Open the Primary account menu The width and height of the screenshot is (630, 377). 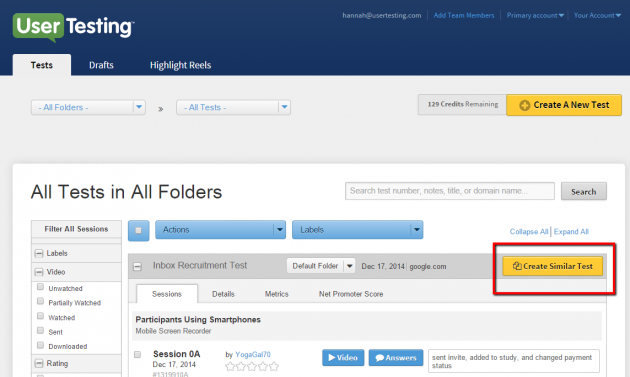(535, 15)
